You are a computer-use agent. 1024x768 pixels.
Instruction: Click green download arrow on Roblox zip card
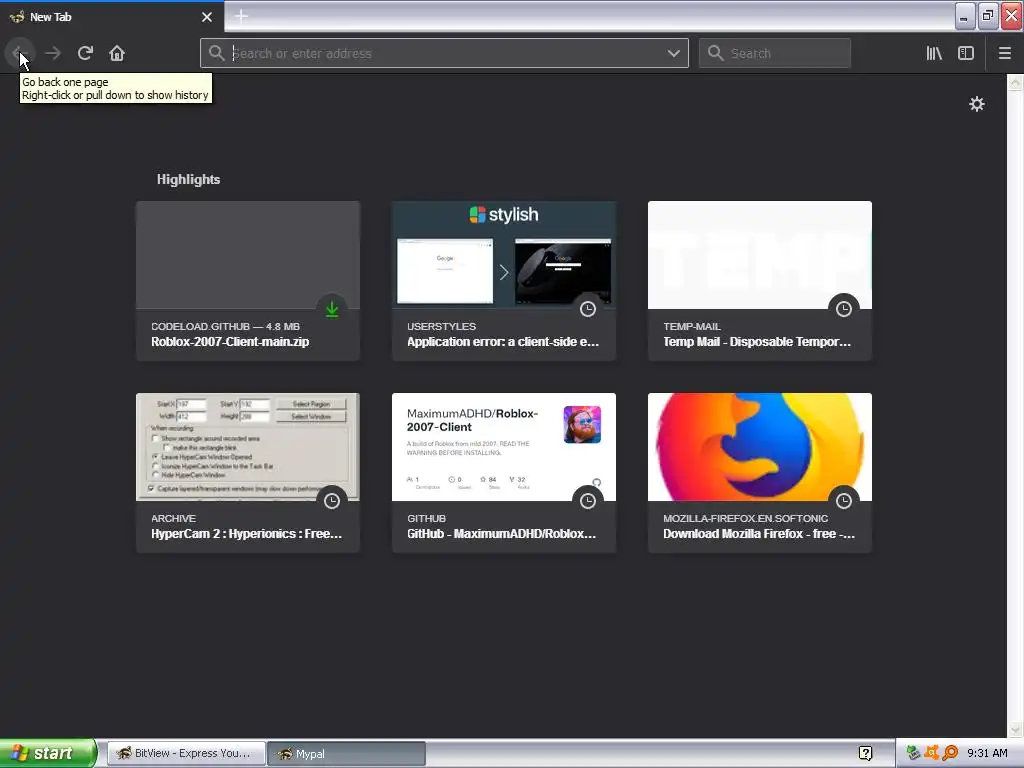[332, 309]
